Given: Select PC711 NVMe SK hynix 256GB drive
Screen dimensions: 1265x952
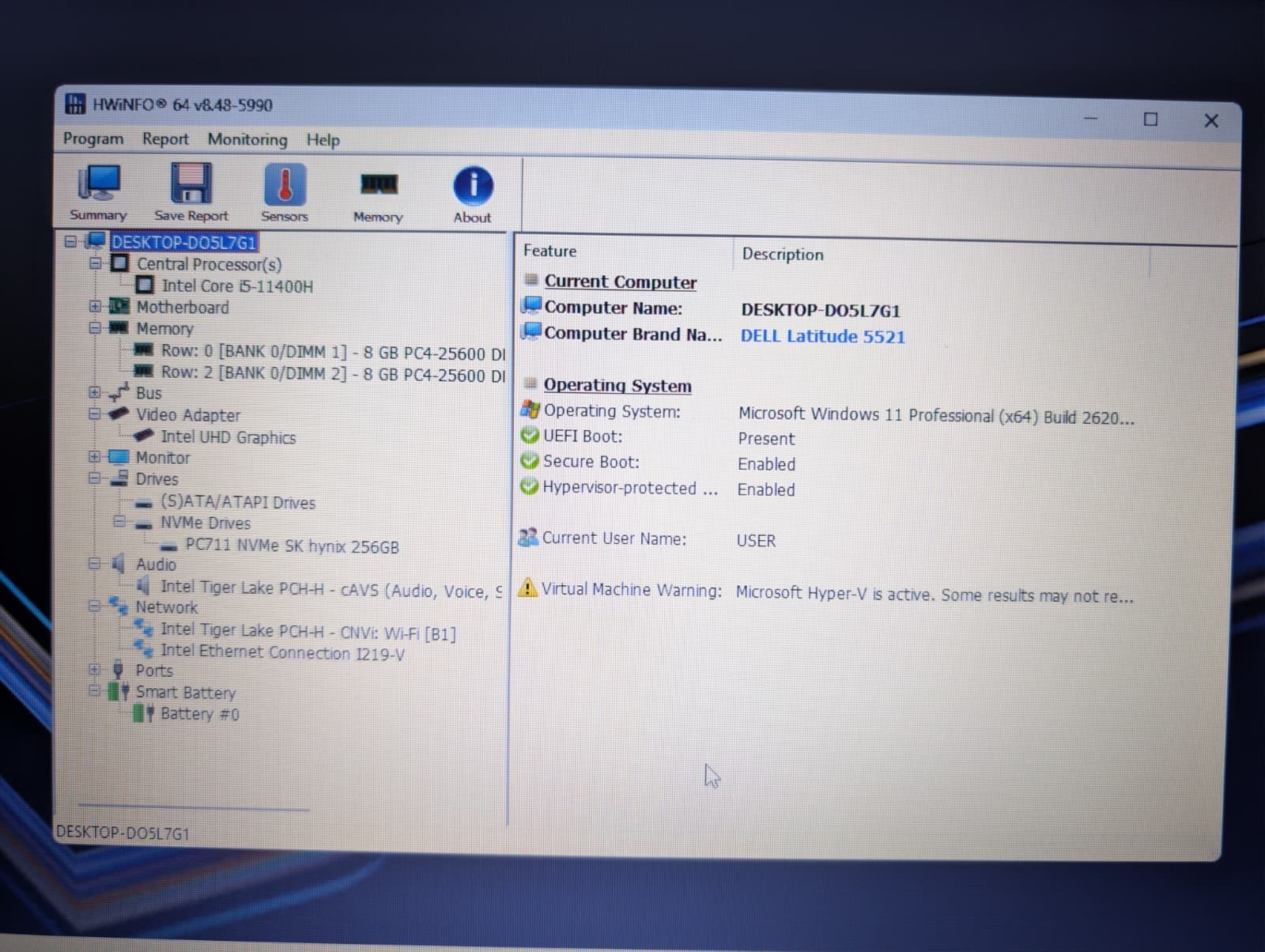Looking at the screenshot, I should coord(292,546).
